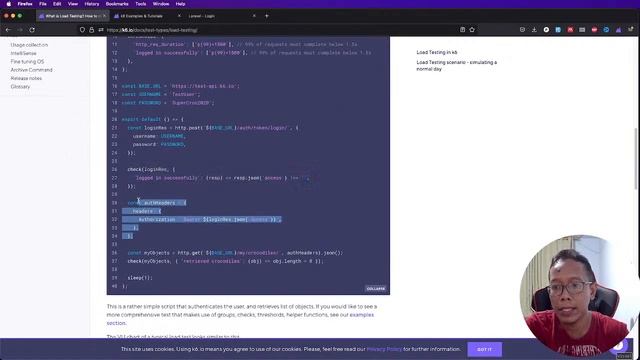Open the site permissions icon beside the padlock
The image size is (640, 360).
point(101,30)
